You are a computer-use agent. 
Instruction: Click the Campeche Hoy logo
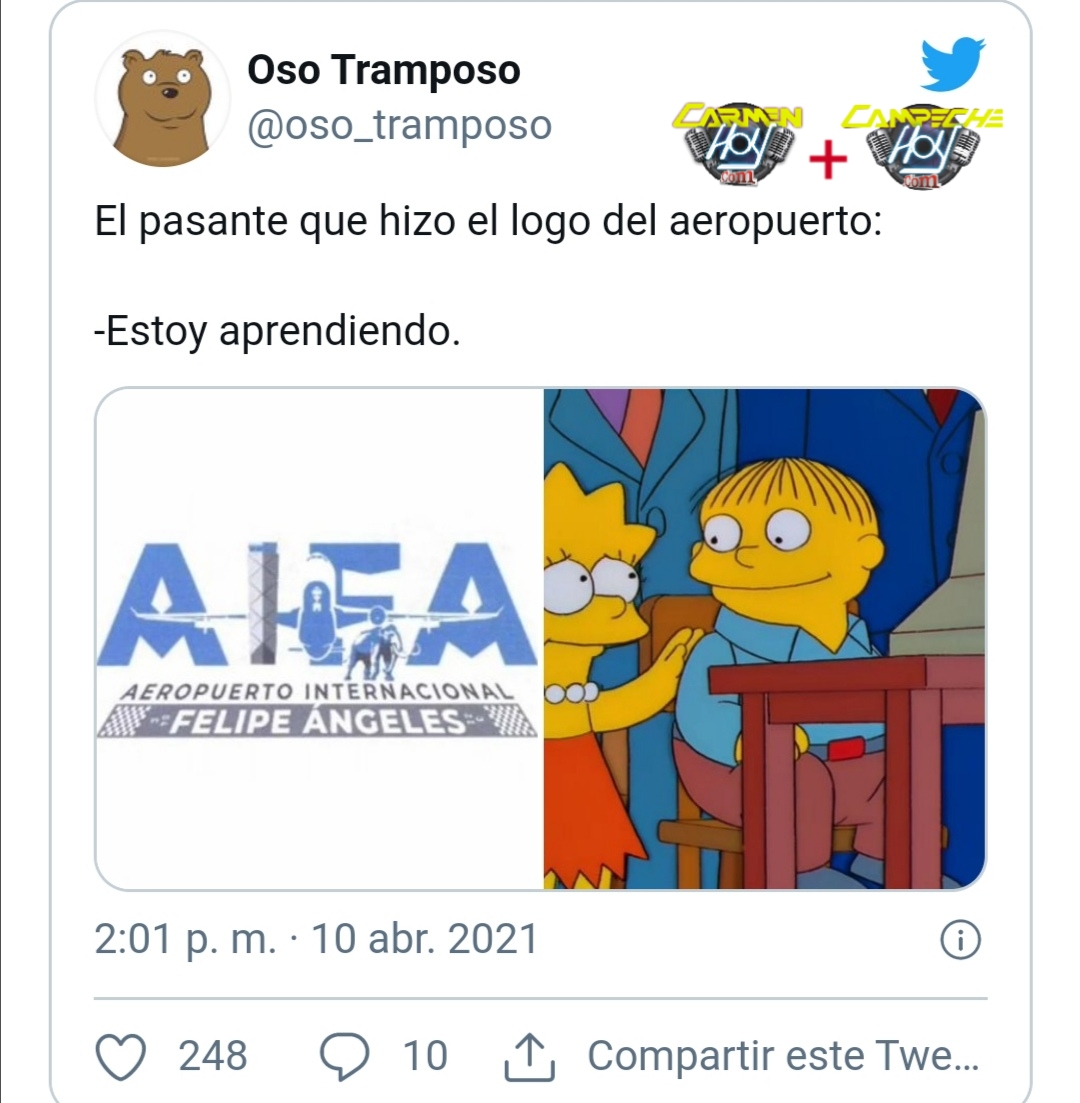click(x=923, y=146)
